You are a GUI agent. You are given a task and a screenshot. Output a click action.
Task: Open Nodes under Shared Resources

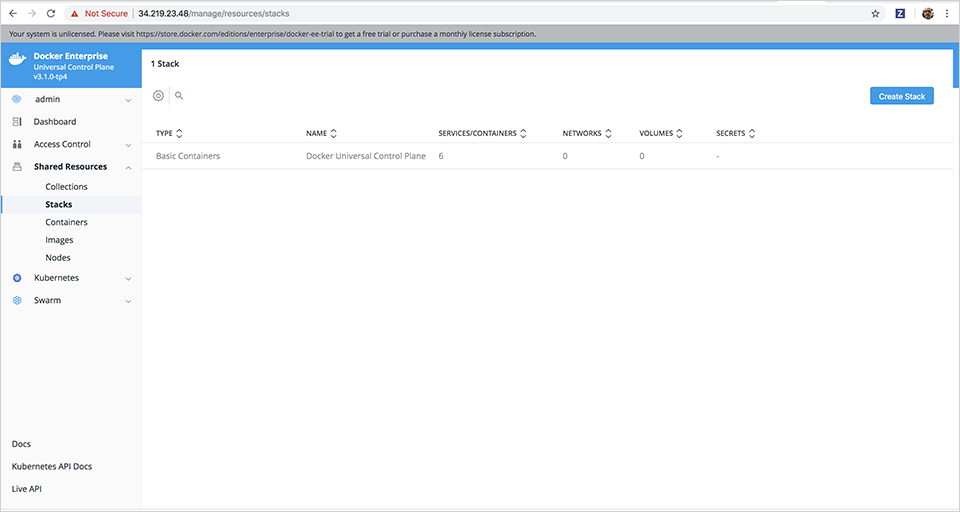pos(58,258)
